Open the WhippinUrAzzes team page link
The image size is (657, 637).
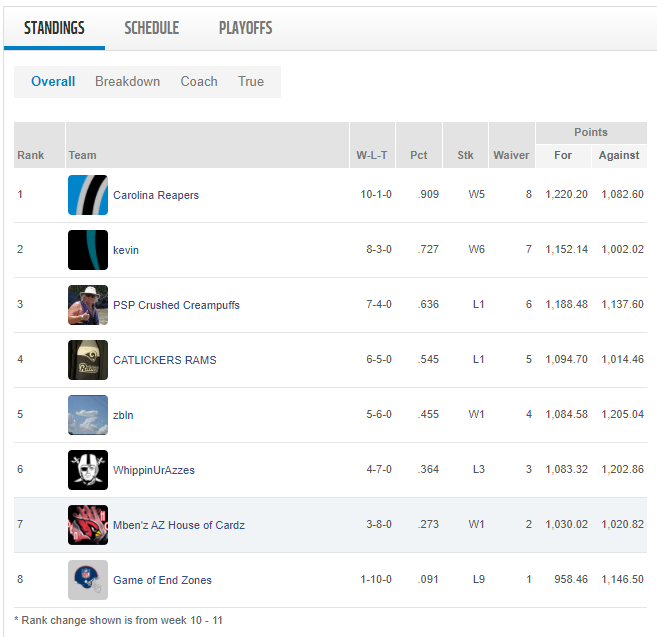point(154,470)
